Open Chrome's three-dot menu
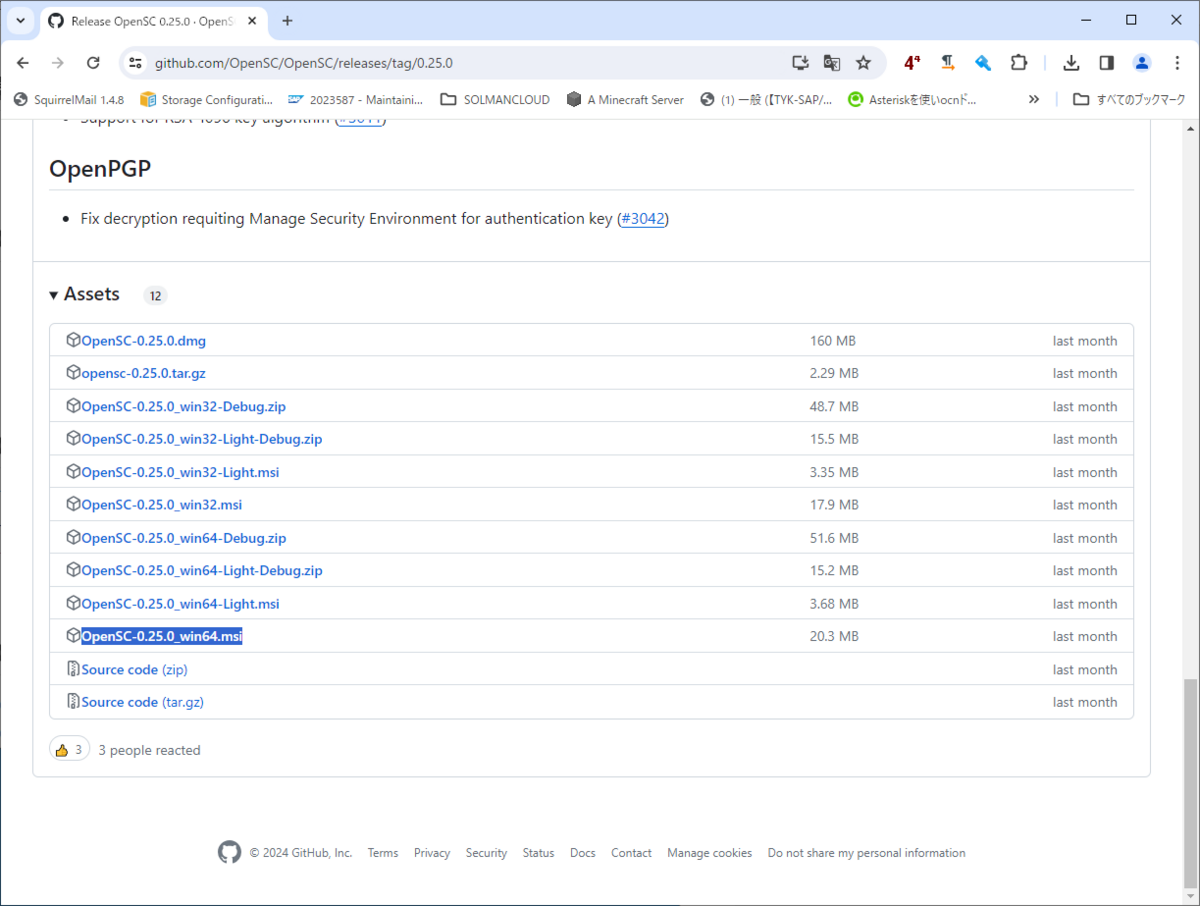The width and height of the screenshot is (1200, 906). click(1177, 62)
